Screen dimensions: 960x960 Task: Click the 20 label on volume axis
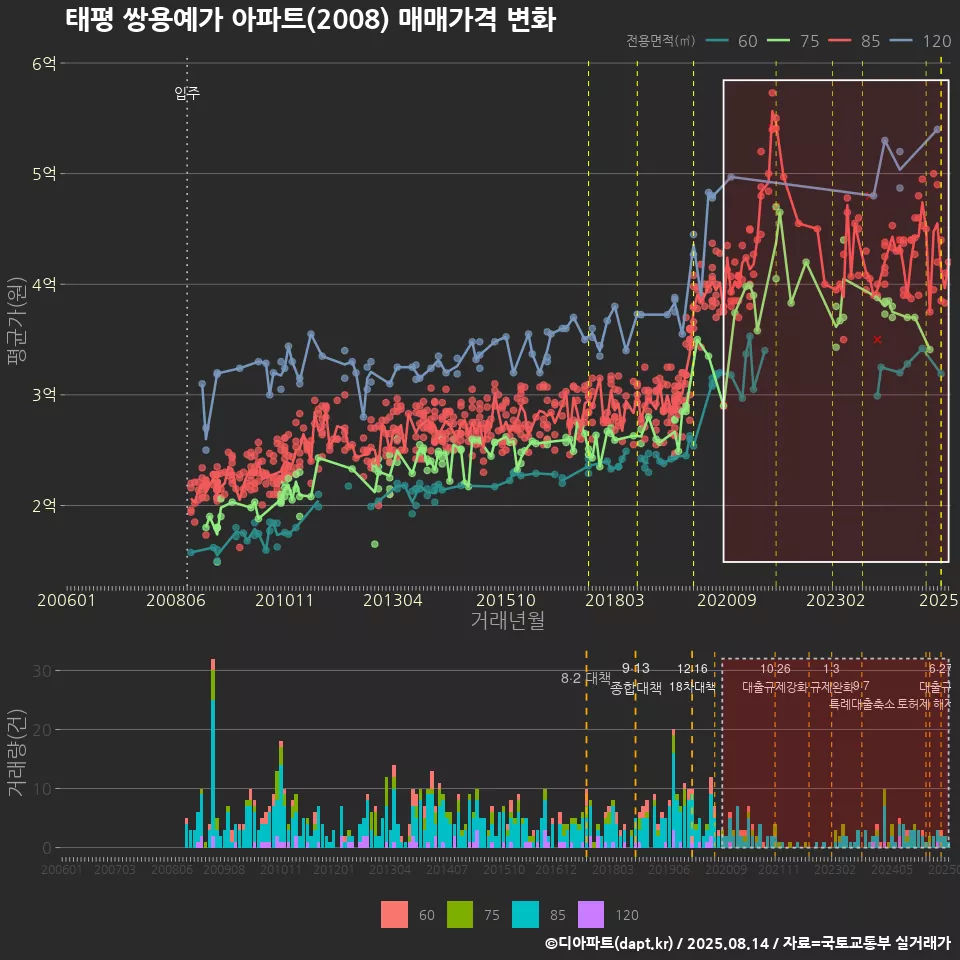click(x=42, y=730)
